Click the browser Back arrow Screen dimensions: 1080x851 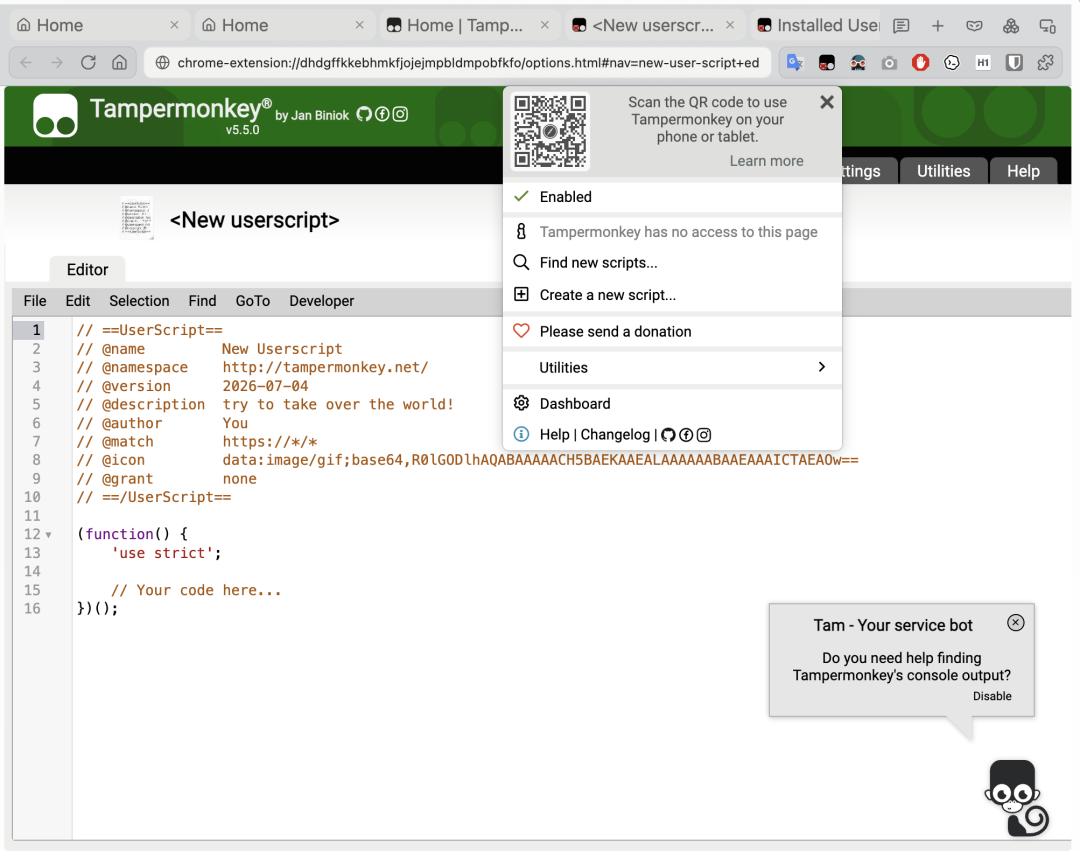click(26, 63)
